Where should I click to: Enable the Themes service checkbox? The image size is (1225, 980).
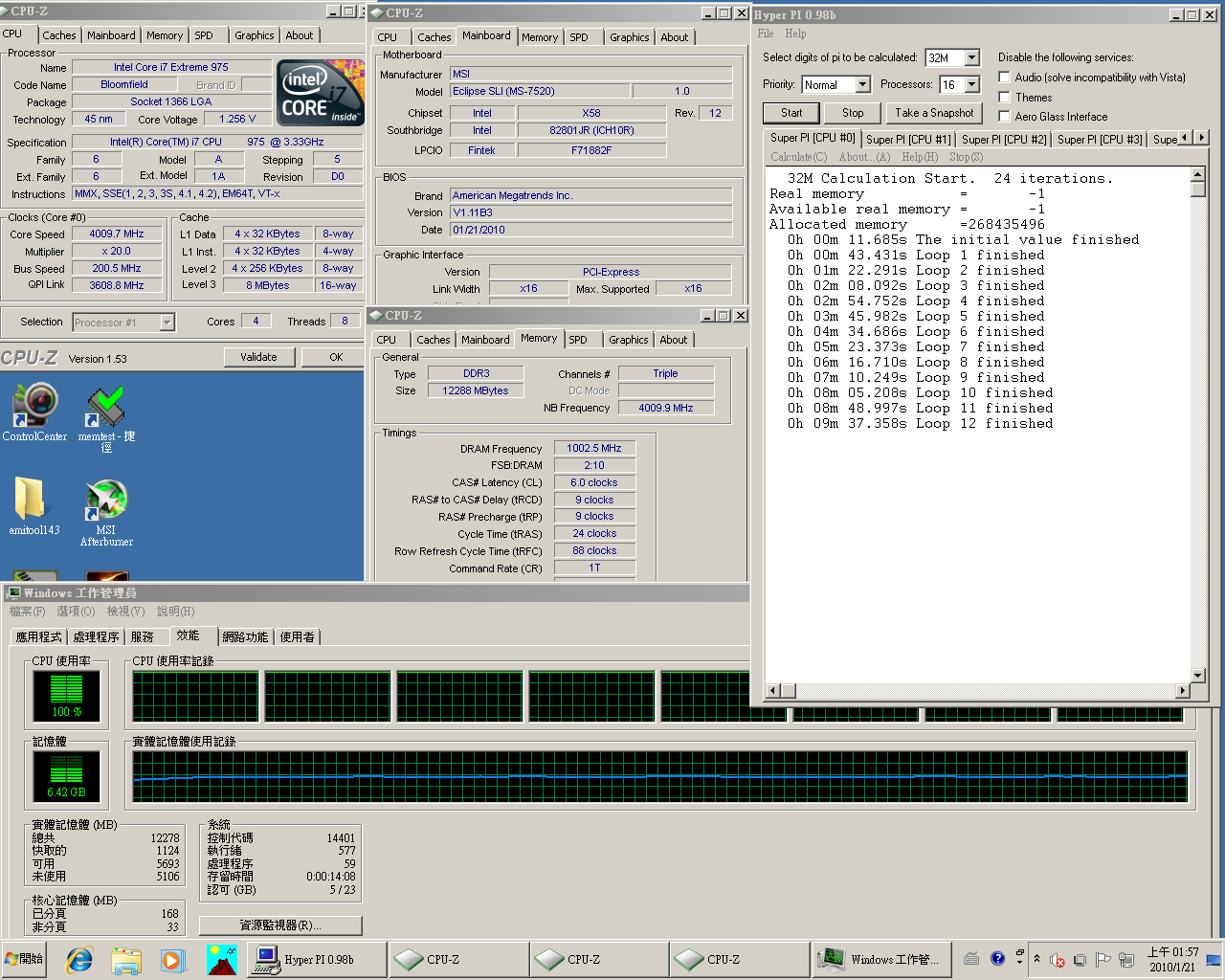coord(1004,97)
